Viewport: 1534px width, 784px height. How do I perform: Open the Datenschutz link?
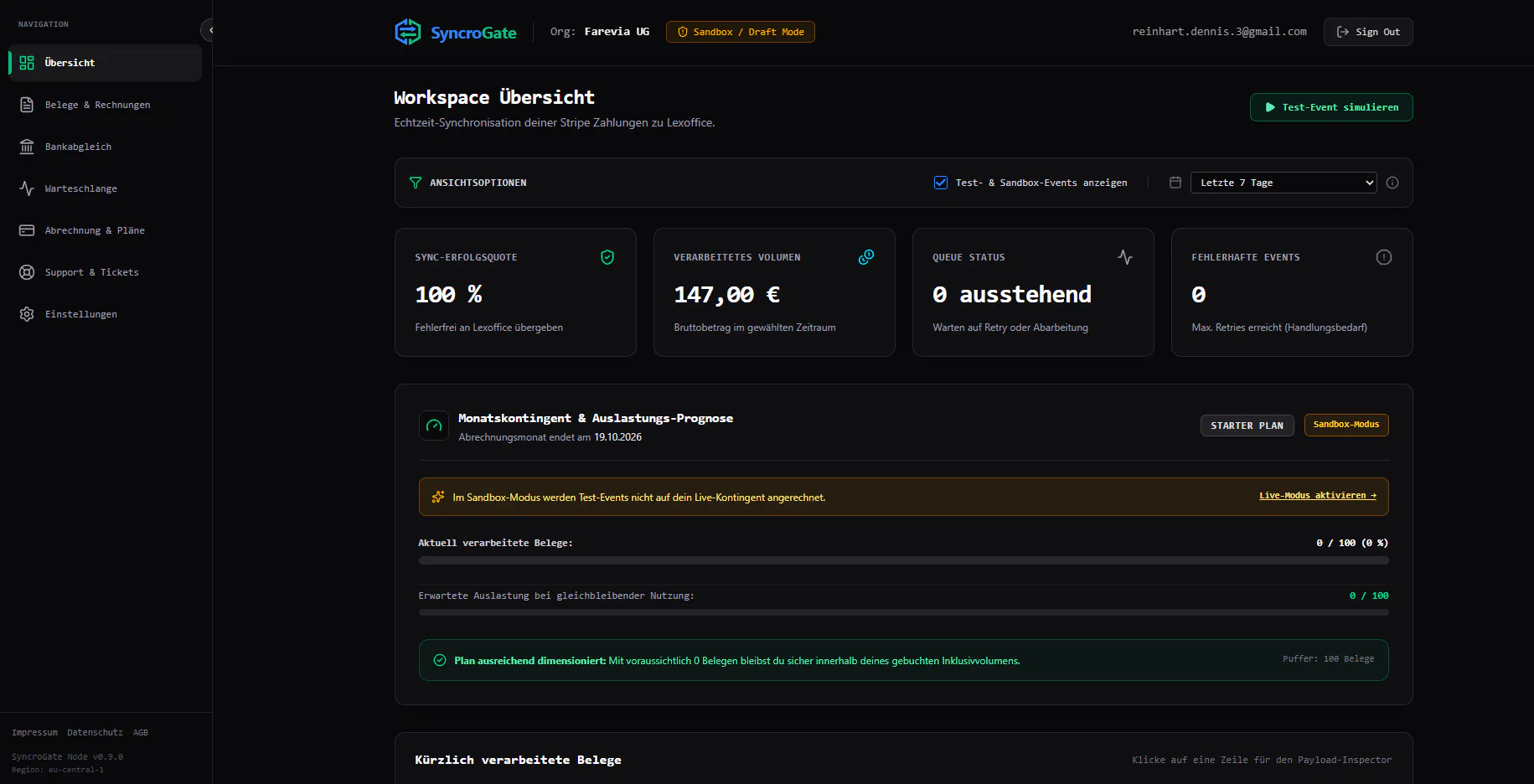[x=95, y=732]
